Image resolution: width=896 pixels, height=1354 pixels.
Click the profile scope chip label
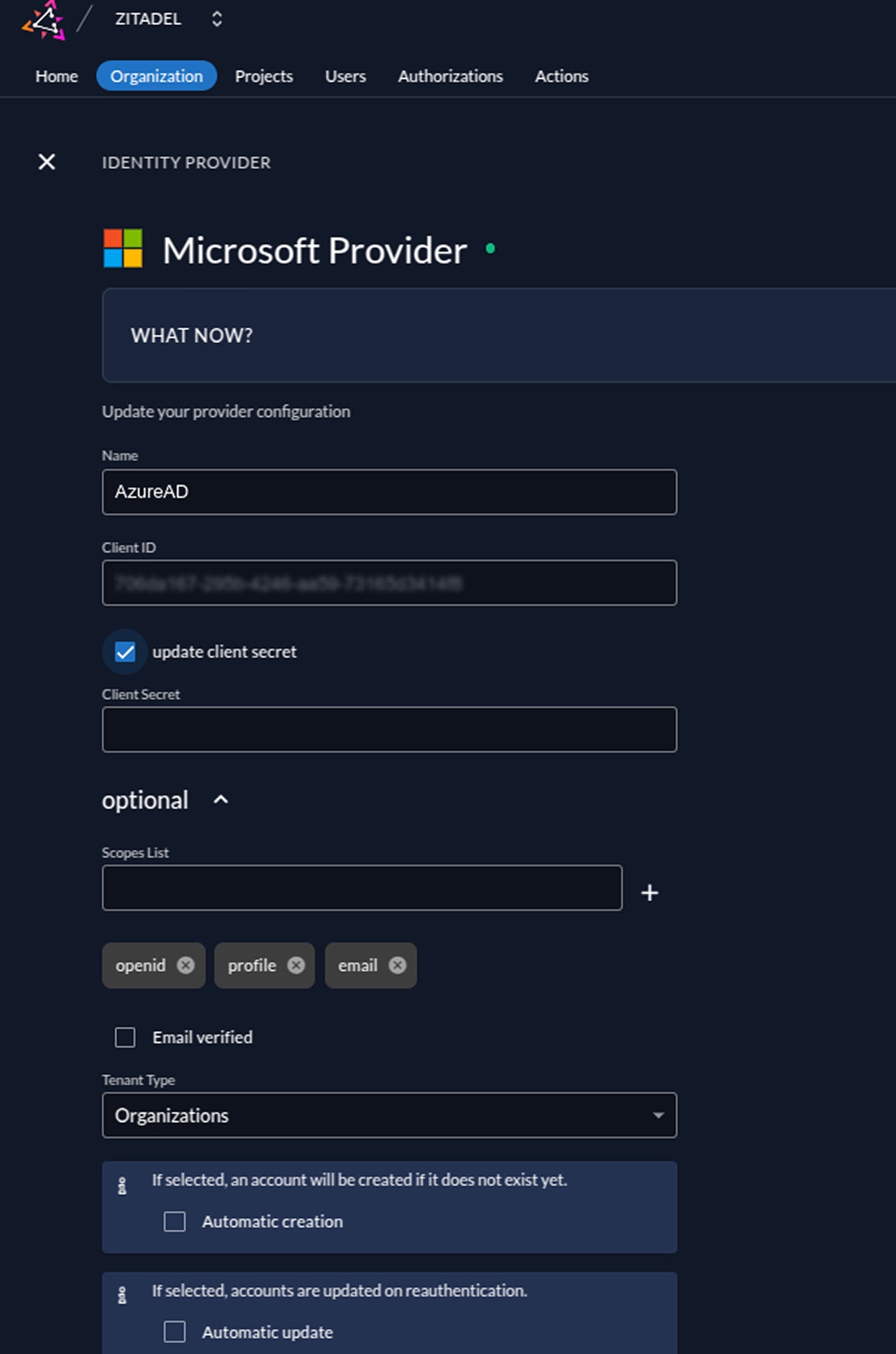tap(252, 965)
